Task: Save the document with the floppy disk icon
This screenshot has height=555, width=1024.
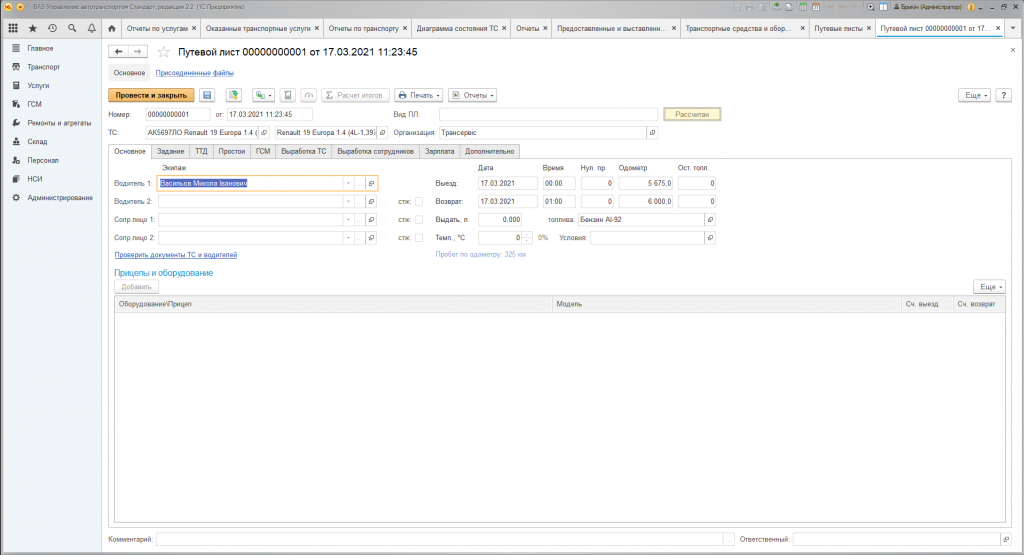Action: pos(207,95)
